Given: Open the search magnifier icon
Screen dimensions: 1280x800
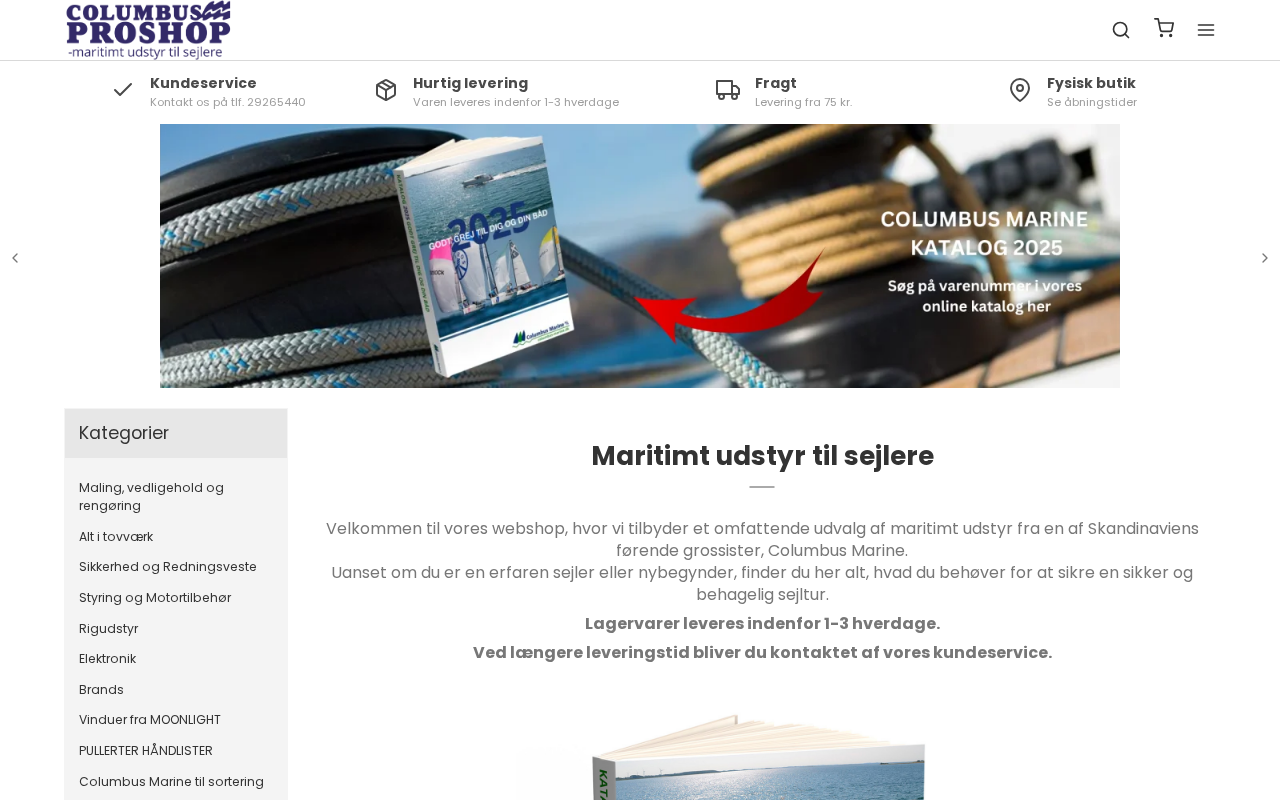Looking at the screenshot, I should (x=1121, y=30).
